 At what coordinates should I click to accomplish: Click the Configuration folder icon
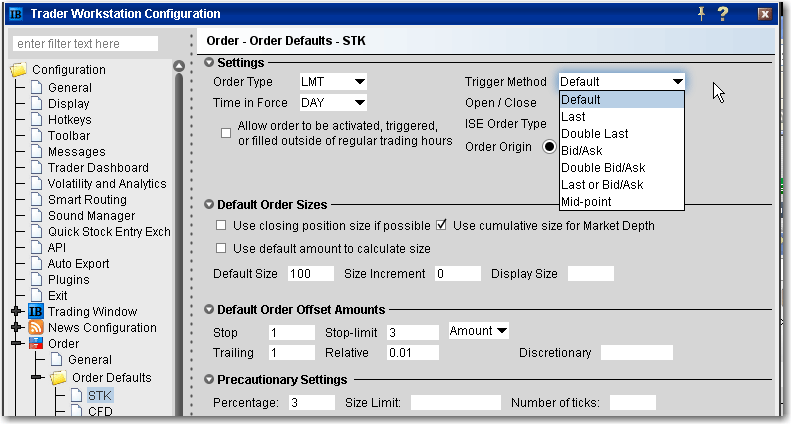(19, 70)
